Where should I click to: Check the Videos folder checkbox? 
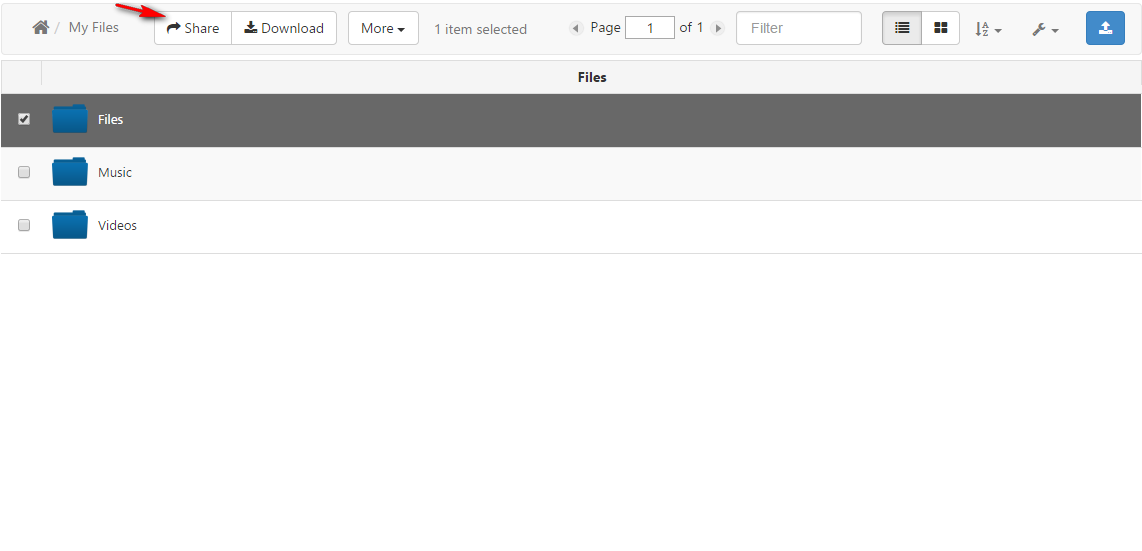click(24, 225)
